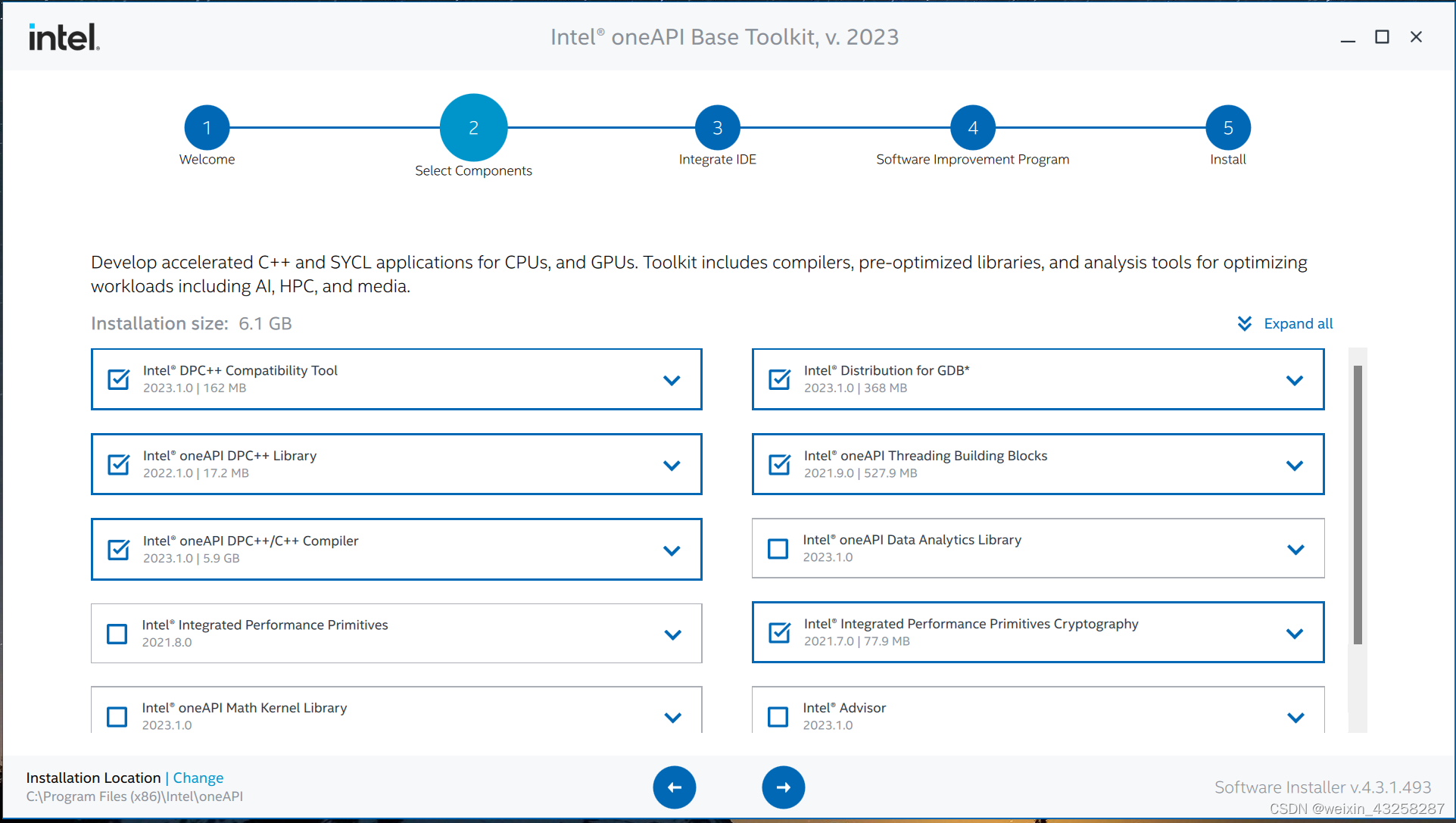Click the back arrow navigation button
1456x823 pixels.
click(x=674, y=787)
